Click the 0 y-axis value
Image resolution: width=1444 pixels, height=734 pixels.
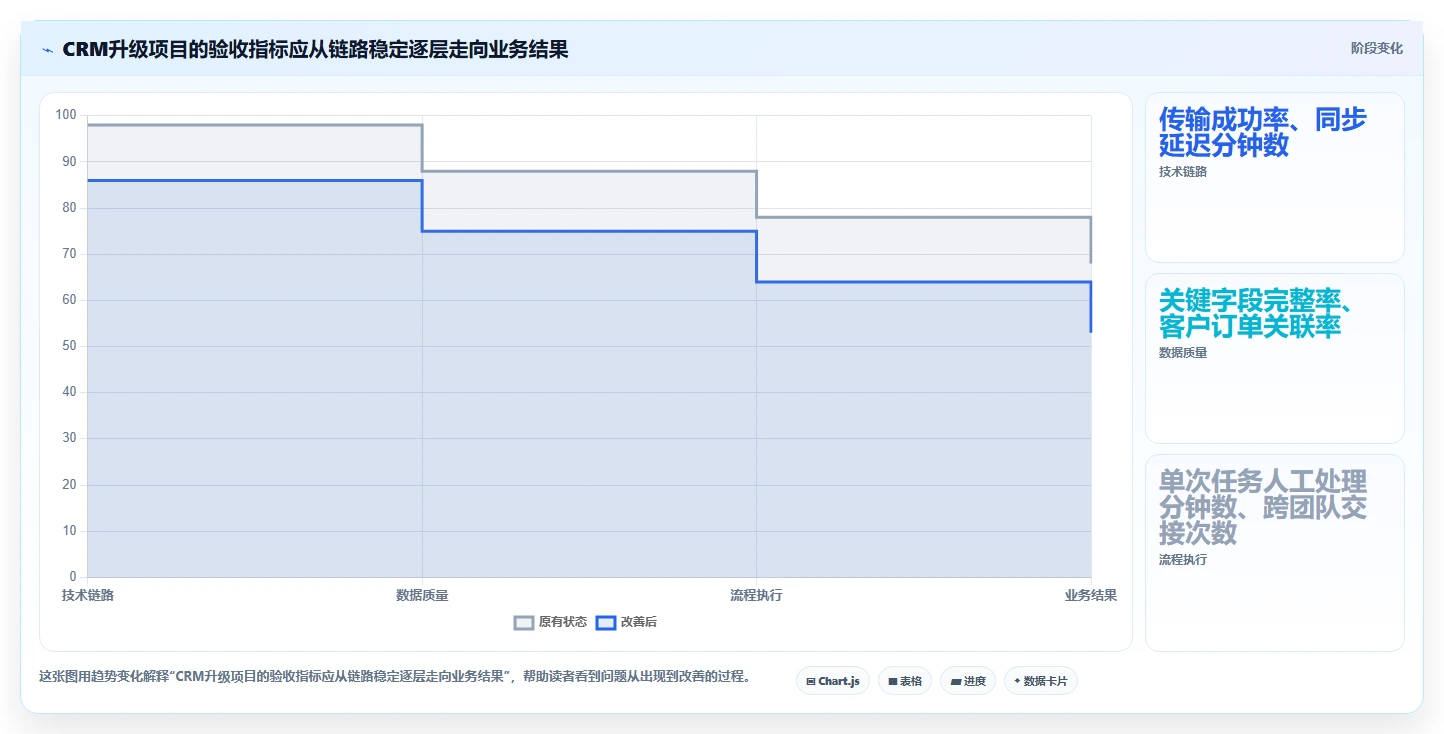click(x=73, y=577)
